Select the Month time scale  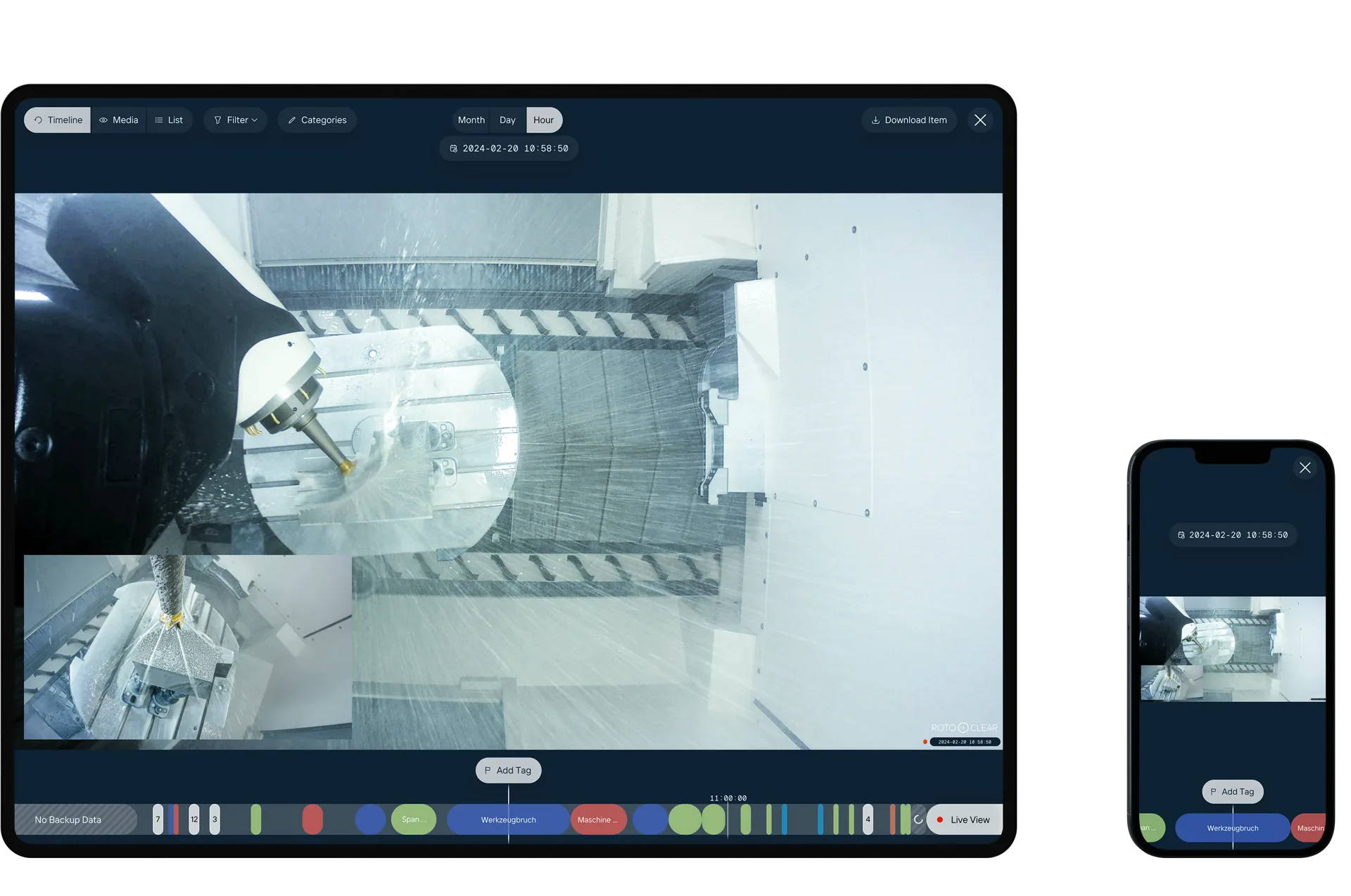(471, 120)
